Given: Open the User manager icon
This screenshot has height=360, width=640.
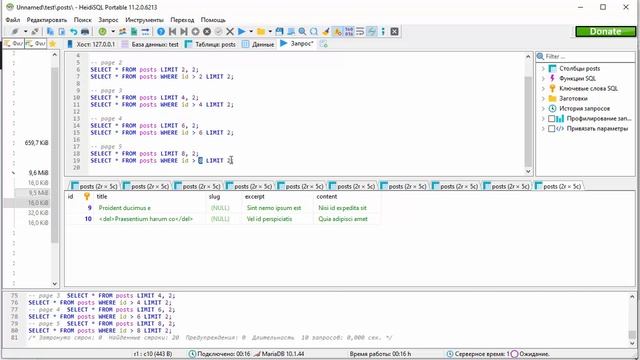Looking at the screenshot, I should coord(122,31).
